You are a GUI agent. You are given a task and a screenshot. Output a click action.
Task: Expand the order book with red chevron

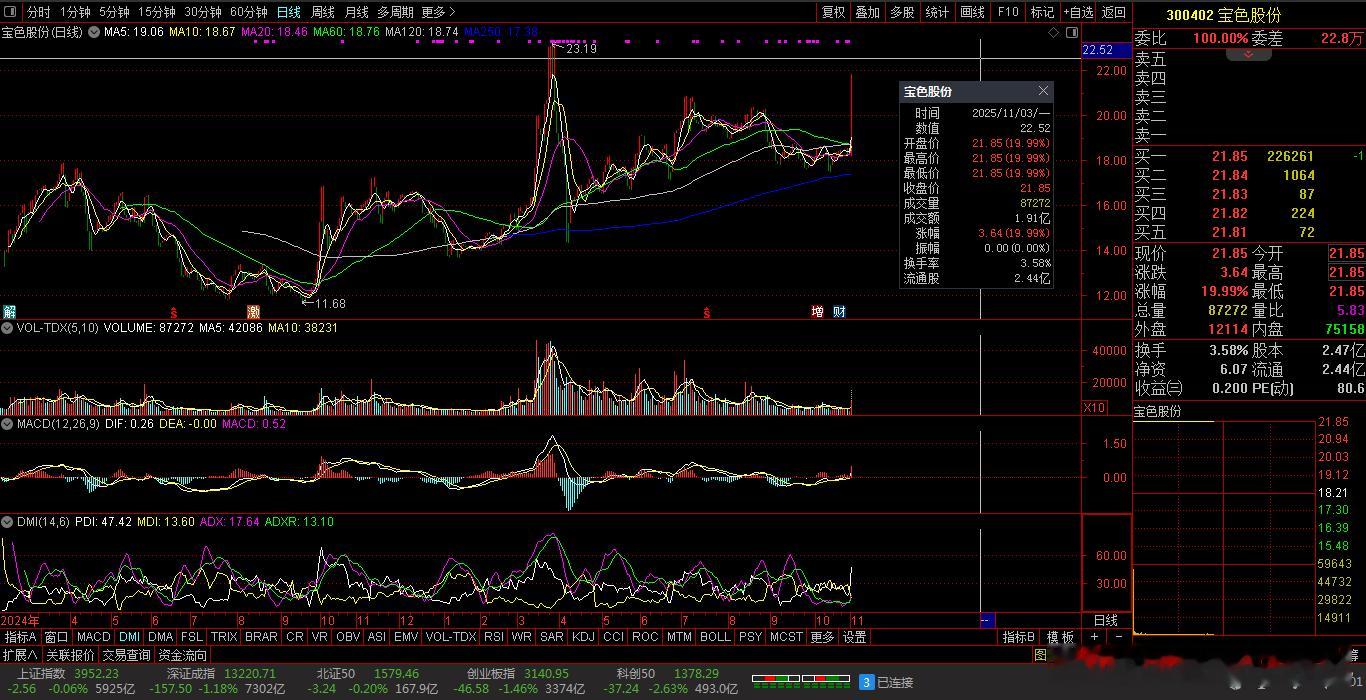coord(1249,54)
